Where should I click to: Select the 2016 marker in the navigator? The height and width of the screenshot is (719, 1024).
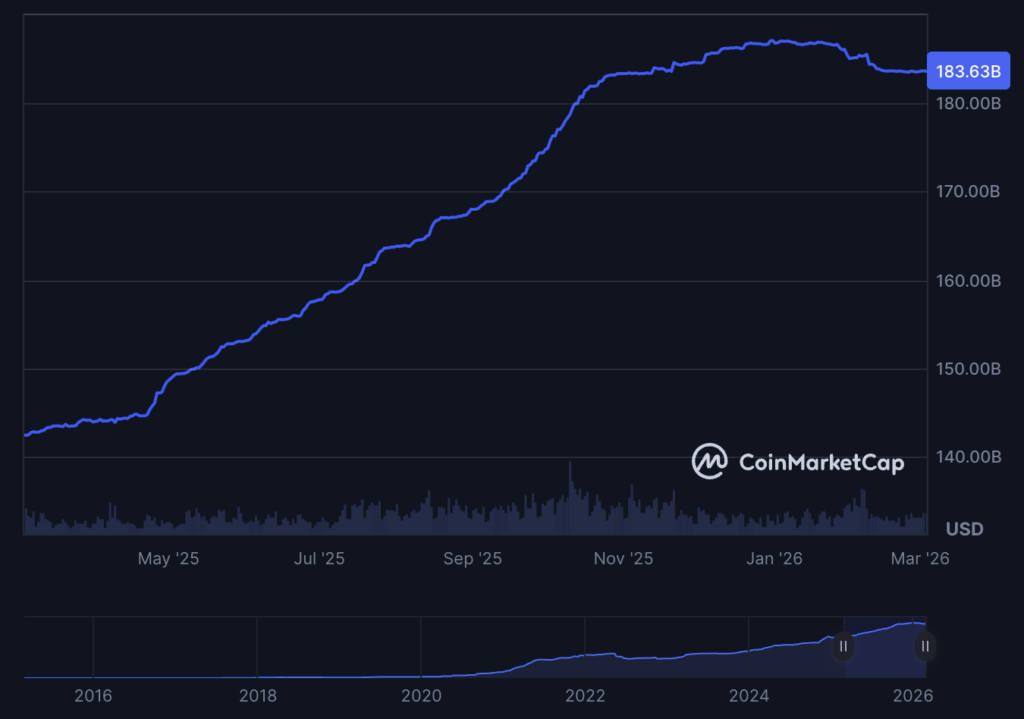(x=93, y=695)
